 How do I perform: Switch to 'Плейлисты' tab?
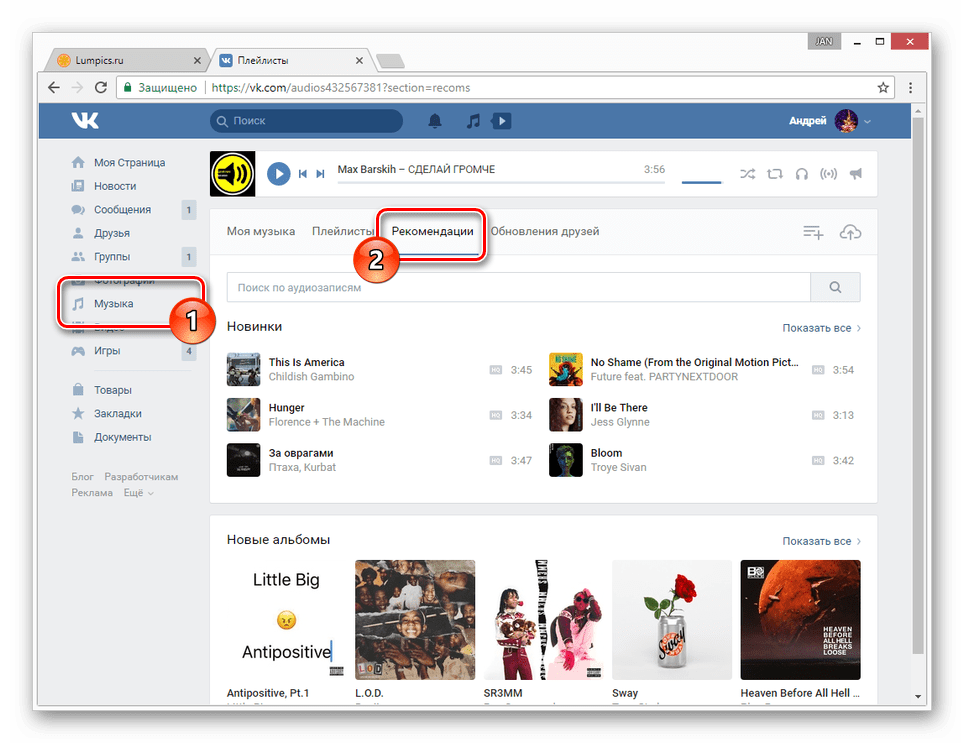click(x=342, y=232)
